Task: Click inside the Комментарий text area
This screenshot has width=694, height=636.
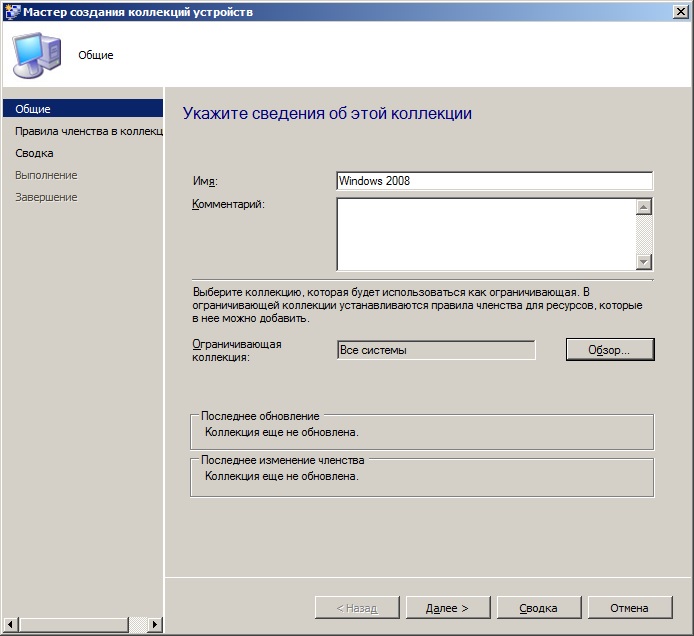Action: [x=486, y=234]
